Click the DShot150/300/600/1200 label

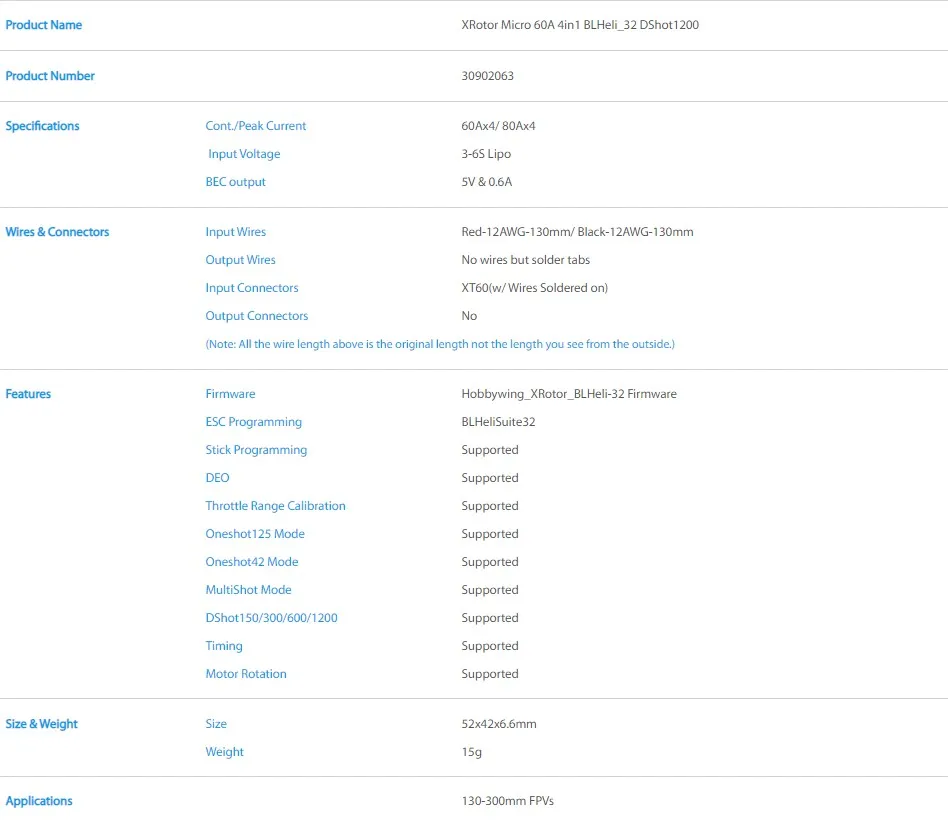[x=271, y=617]
